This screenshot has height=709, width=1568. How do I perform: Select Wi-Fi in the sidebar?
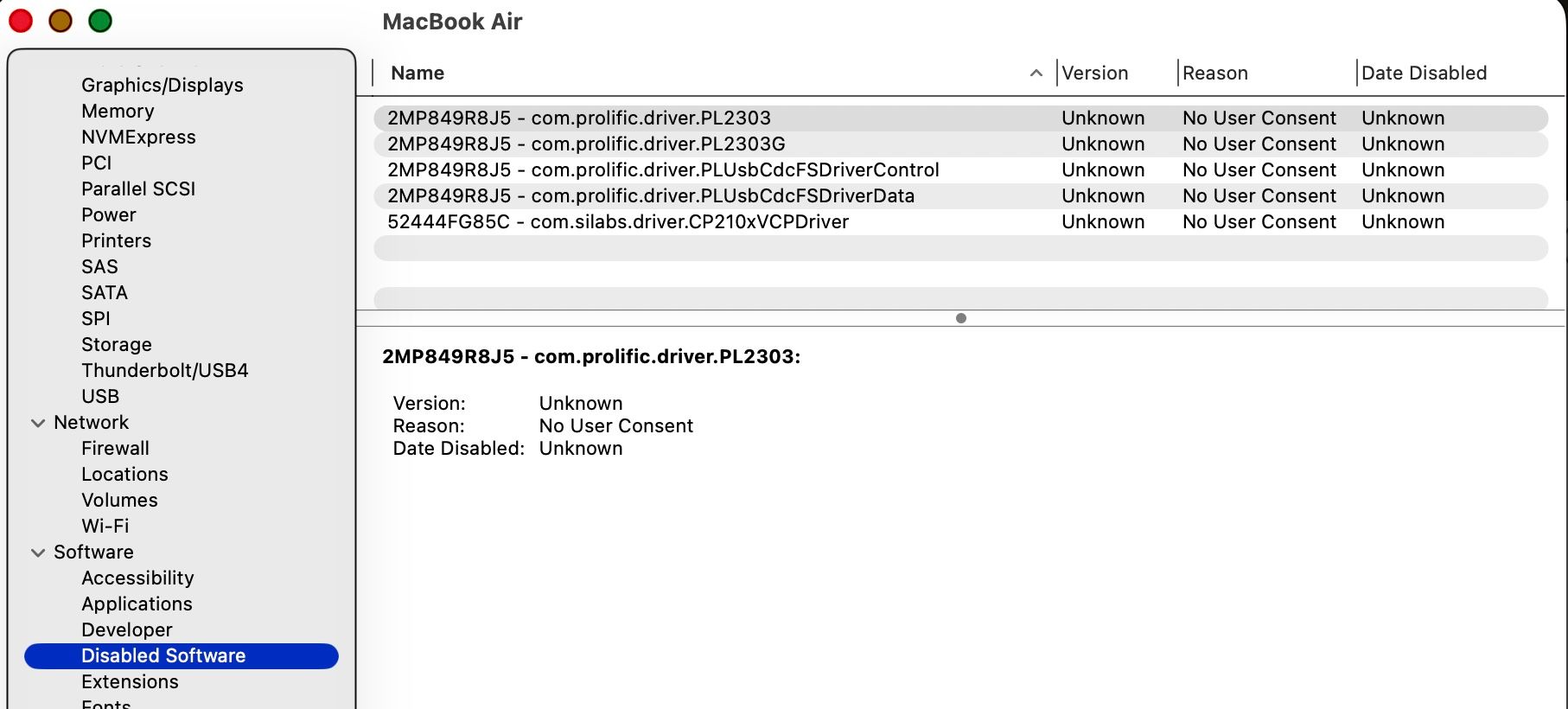105,526
